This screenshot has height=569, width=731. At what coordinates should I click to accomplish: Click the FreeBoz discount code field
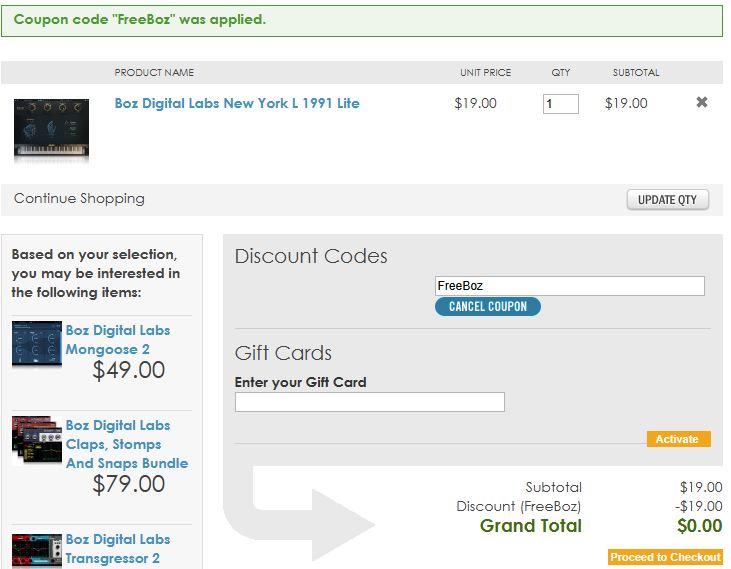[569, 286]
